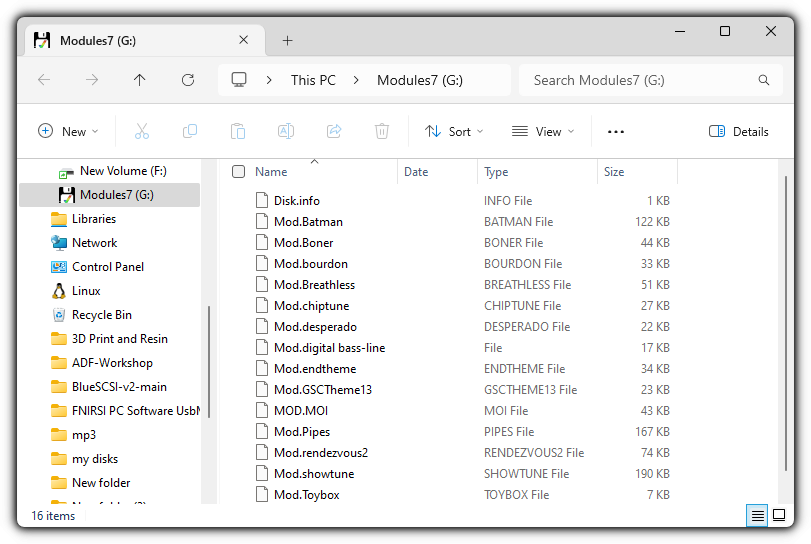This screenshot has height=544, width=811.
Task: Refresh the Modules7 folder view
Action: click(x=188, y=80)
